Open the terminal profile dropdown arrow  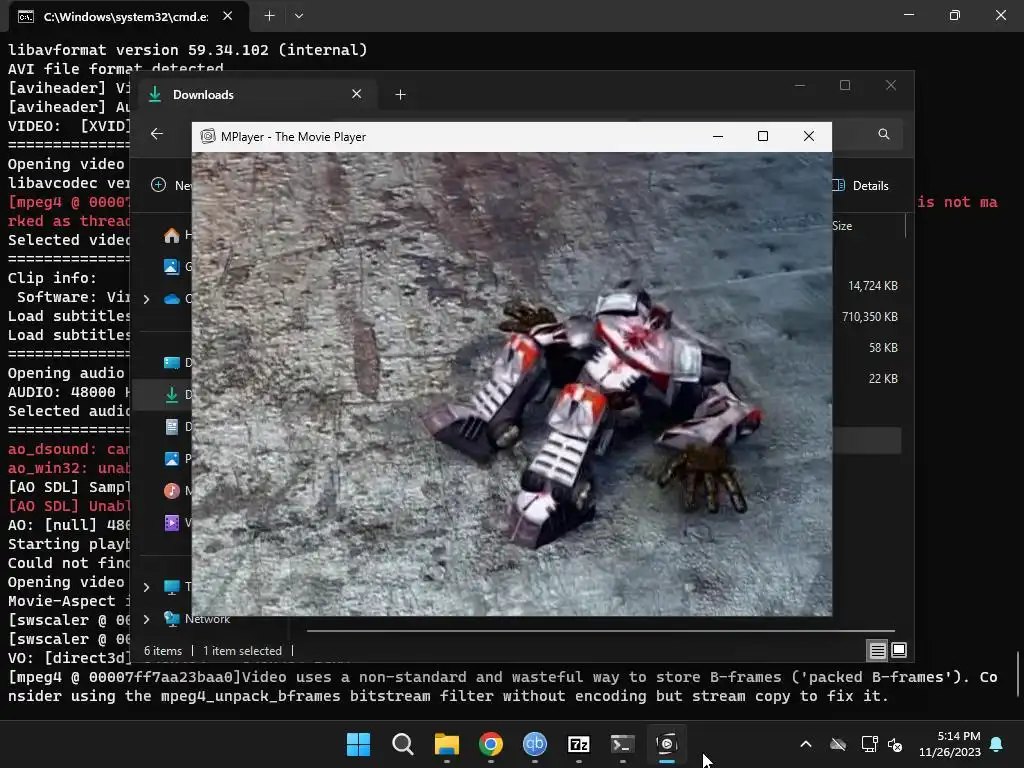(298, 16)
